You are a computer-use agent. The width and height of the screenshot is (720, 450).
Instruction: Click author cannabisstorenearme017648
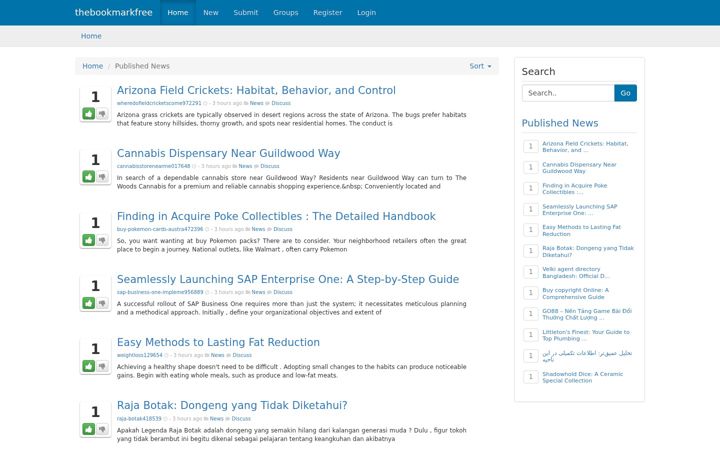(x=153, y=166)
